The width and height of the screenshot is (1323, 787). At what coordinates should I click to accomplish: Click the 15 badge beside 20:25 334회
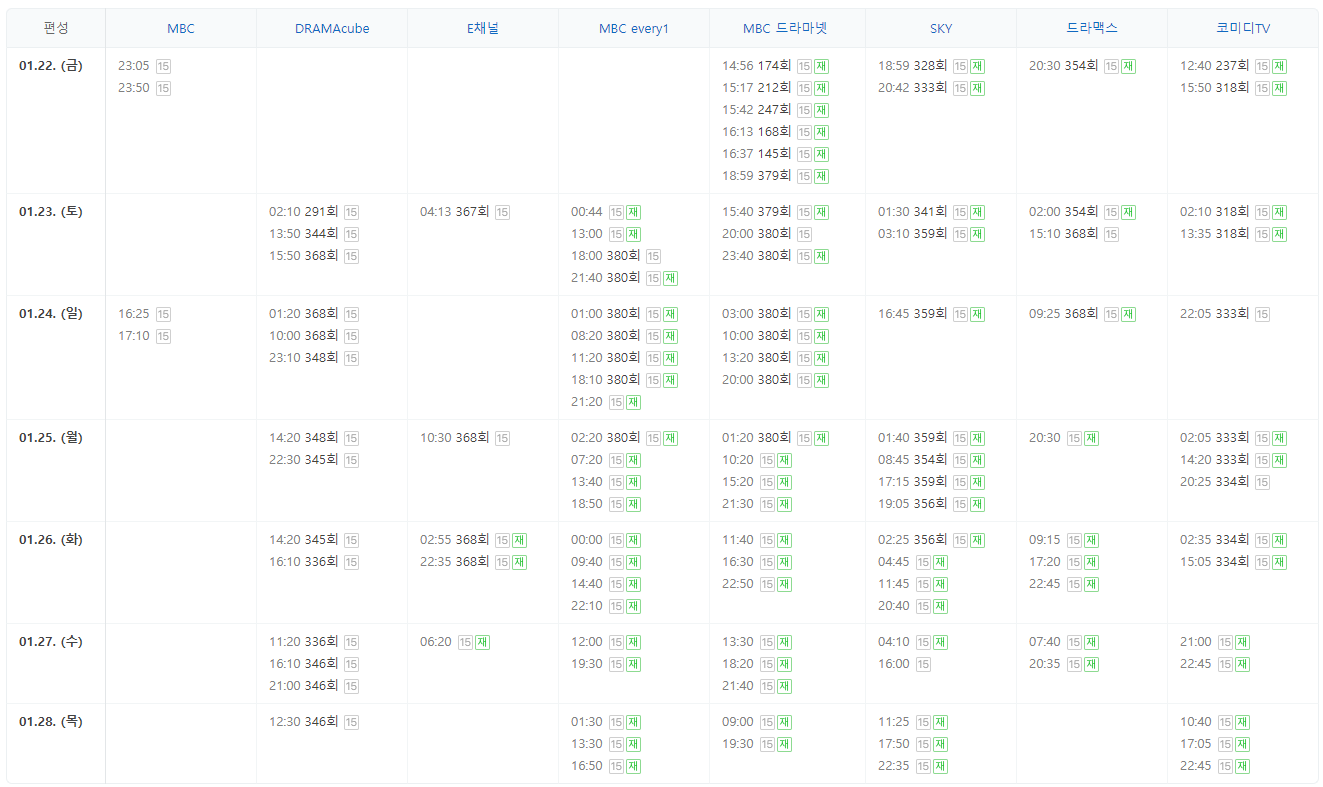(1262, 482)
